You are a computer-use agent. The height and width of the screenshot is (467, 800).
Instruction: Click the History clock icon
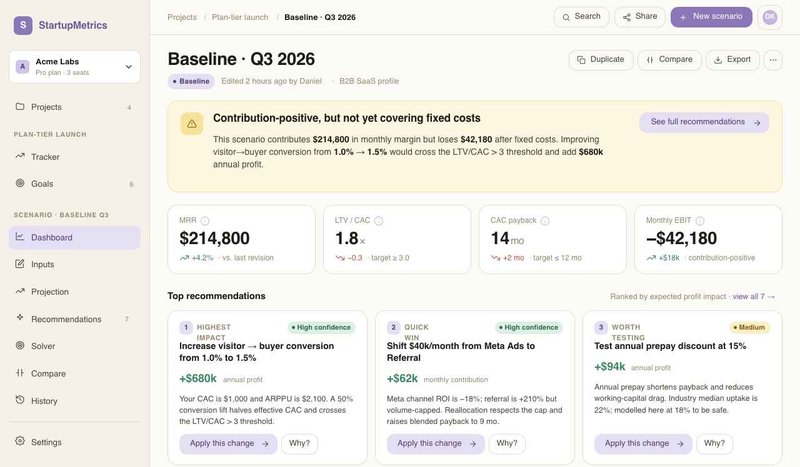tap(20, 400)
